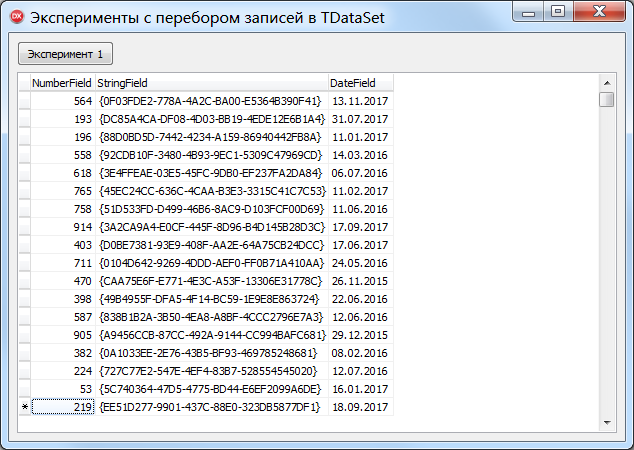Click the row indicator asterisk on last row

[x=24, y=407]
